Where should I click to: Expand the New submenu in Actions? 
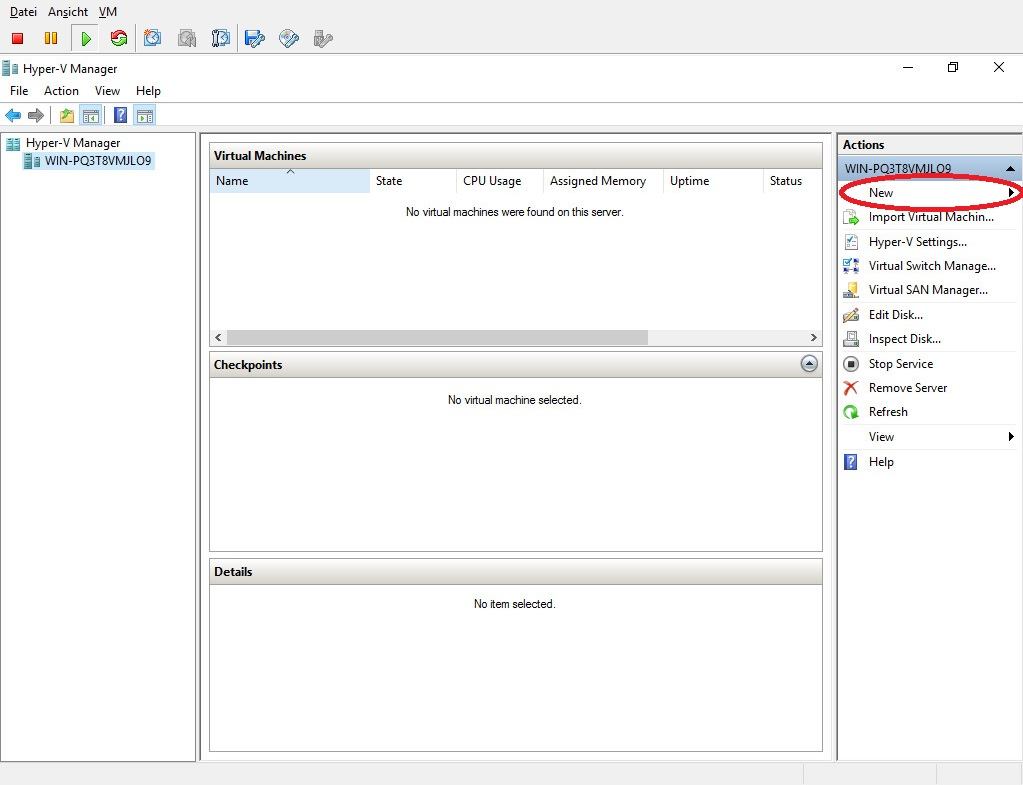928,192
